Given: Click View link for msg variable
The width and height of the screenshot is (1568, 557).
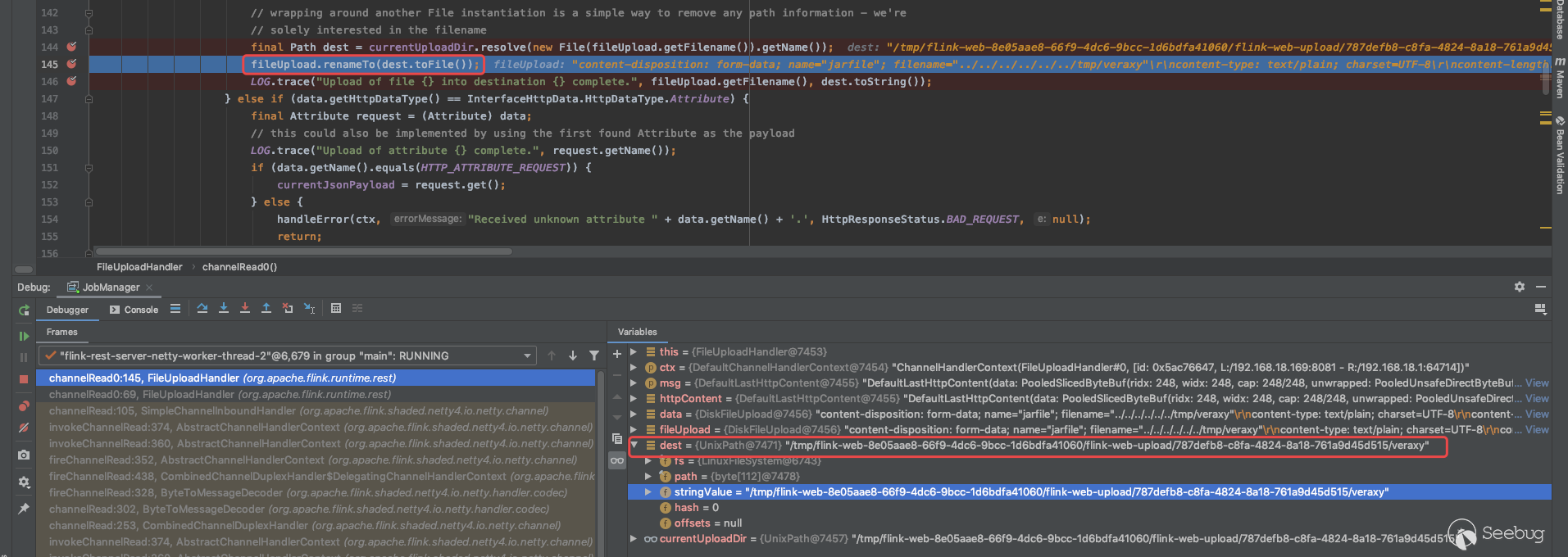Looking at the screenshot, I should pos(1537,383).
